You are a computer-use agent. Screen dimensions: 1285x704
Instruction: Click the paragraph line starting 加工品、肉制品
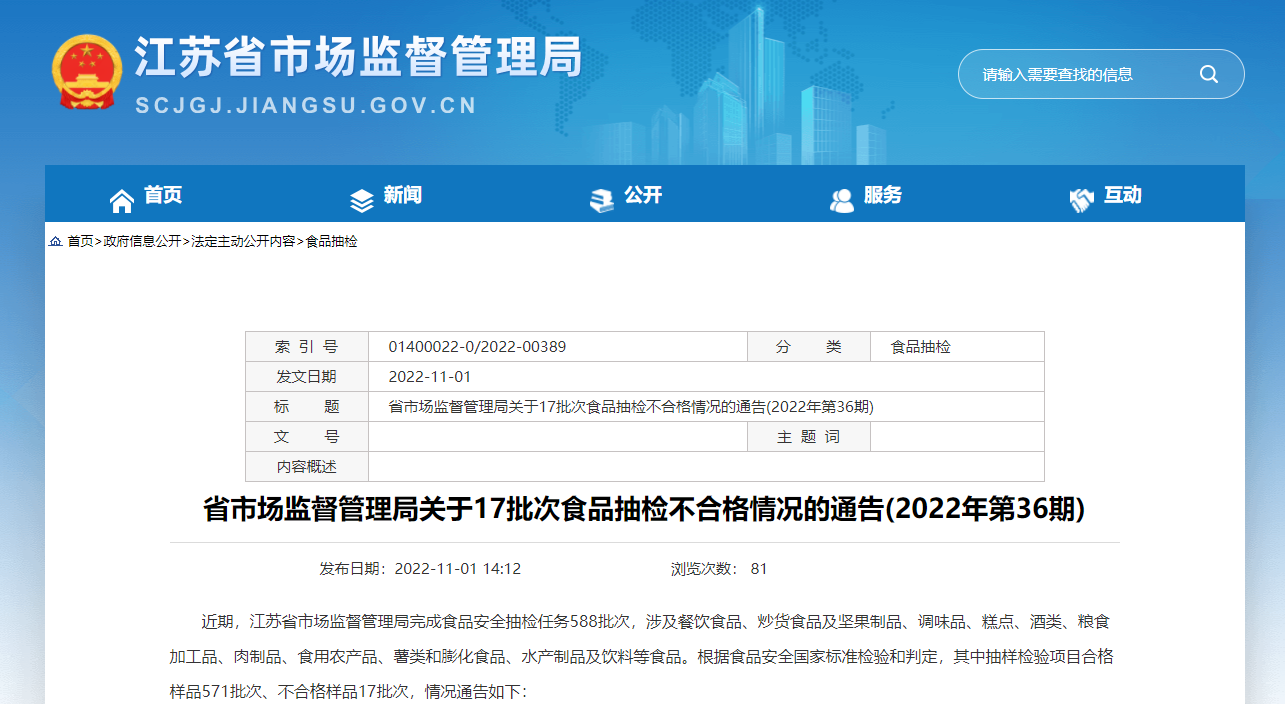641,657
